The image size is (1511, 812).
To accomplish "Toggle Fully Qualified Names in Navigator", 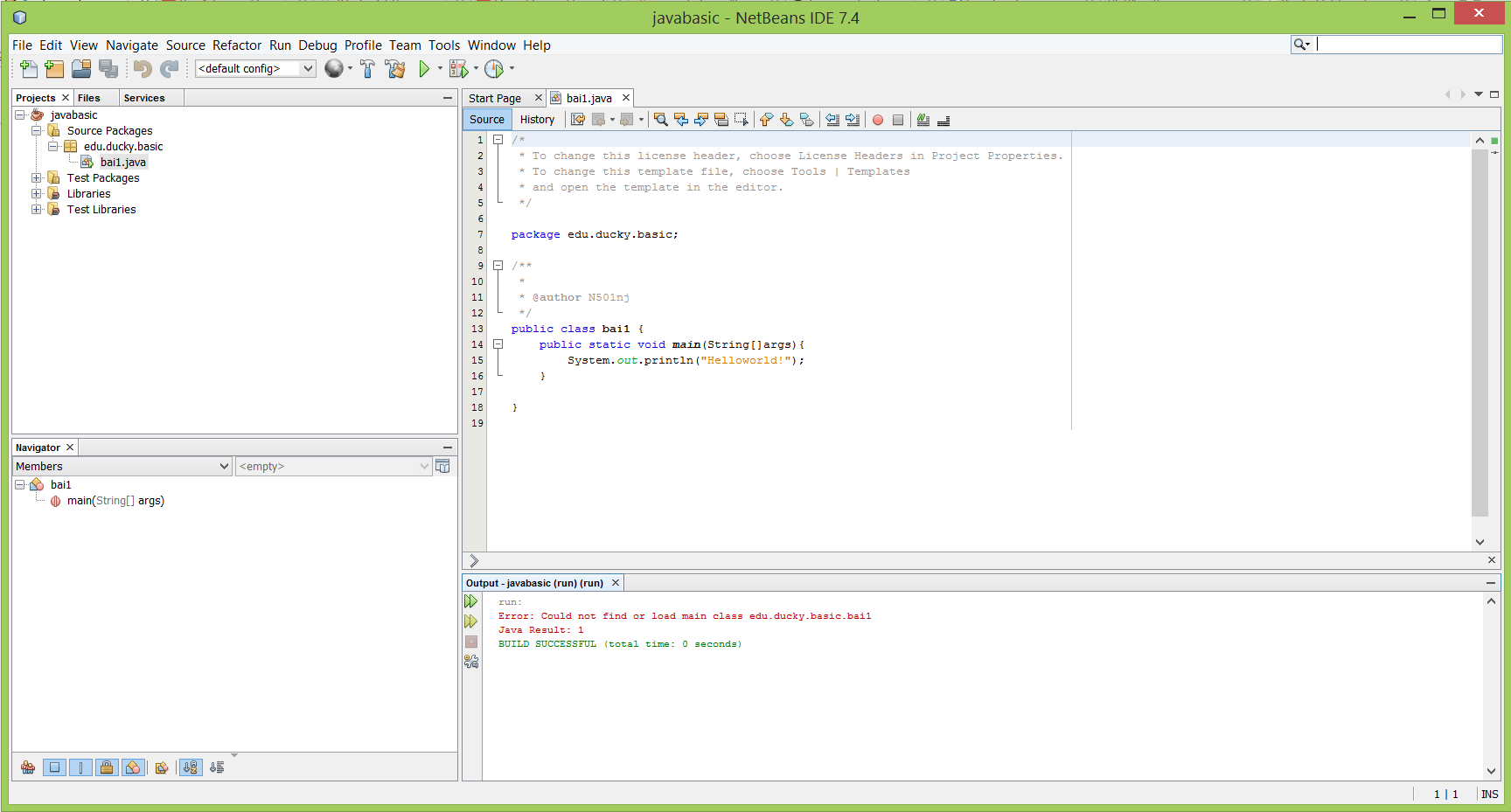I will click(x=162, y=767).
